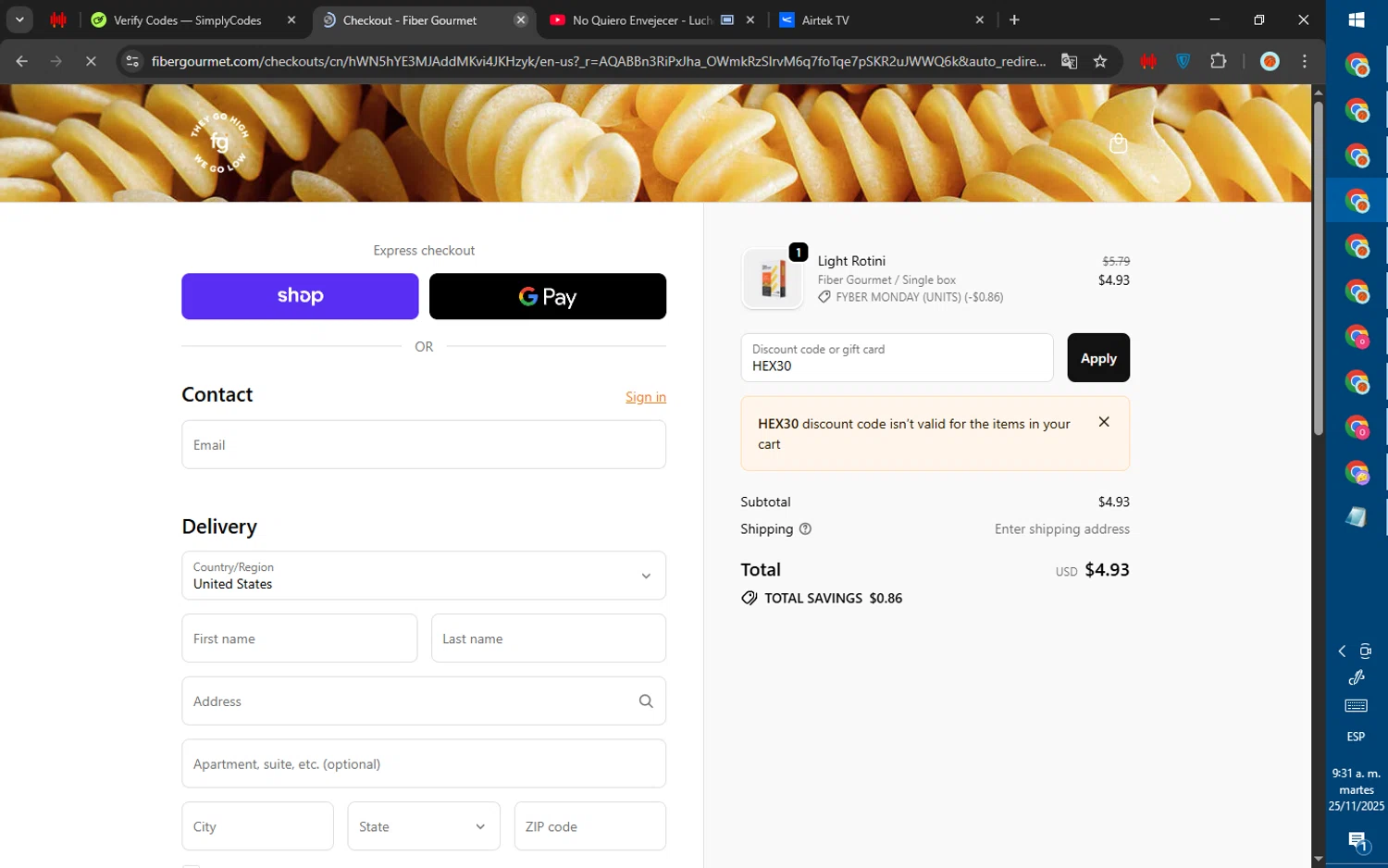Open the tab search dropdown arrow
1388x868 pixels.
coord(19,19)
